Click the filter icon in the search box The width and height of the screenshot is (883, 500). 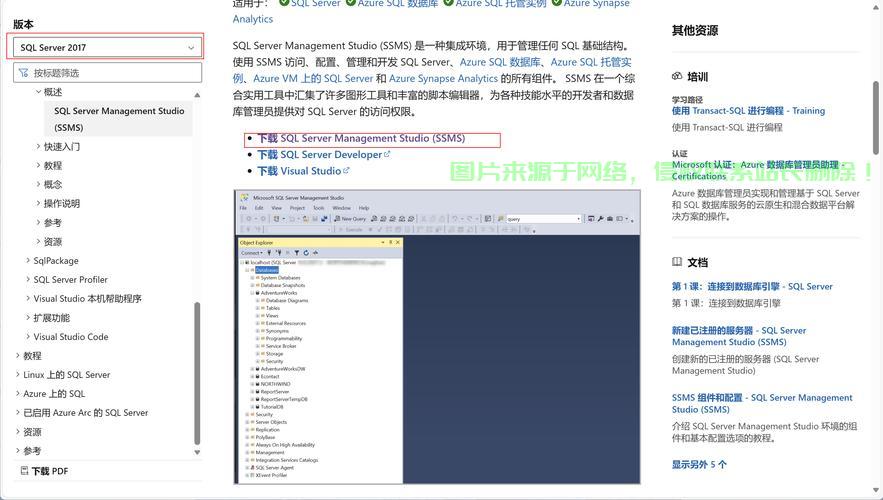pos(24,73)
